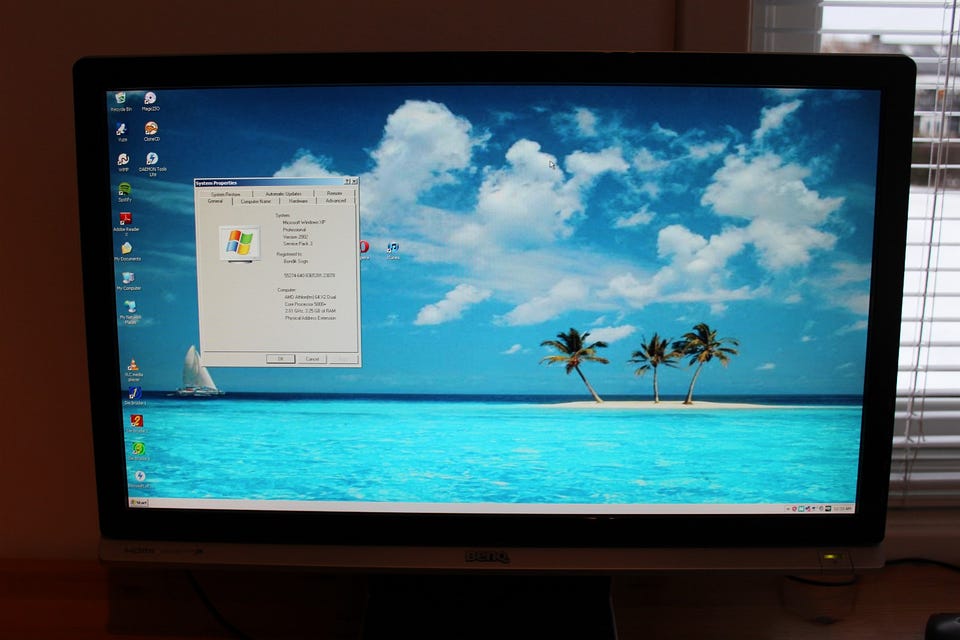
Task: Open the Vuze desktop shortcut
Action: pyautogui.click(x=122, y=132)
